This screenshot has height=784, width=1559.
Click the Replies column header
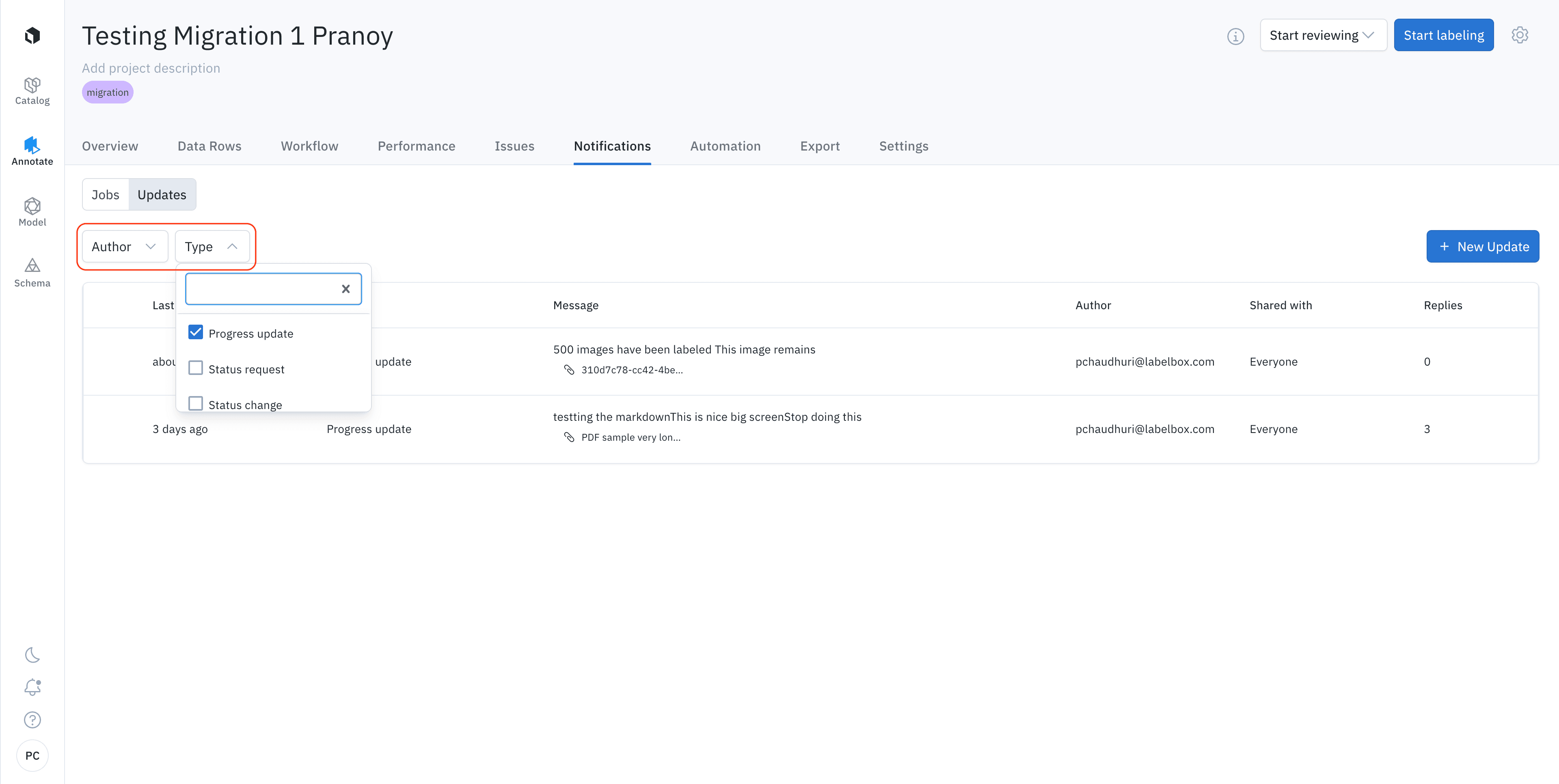click(1443, 306)
